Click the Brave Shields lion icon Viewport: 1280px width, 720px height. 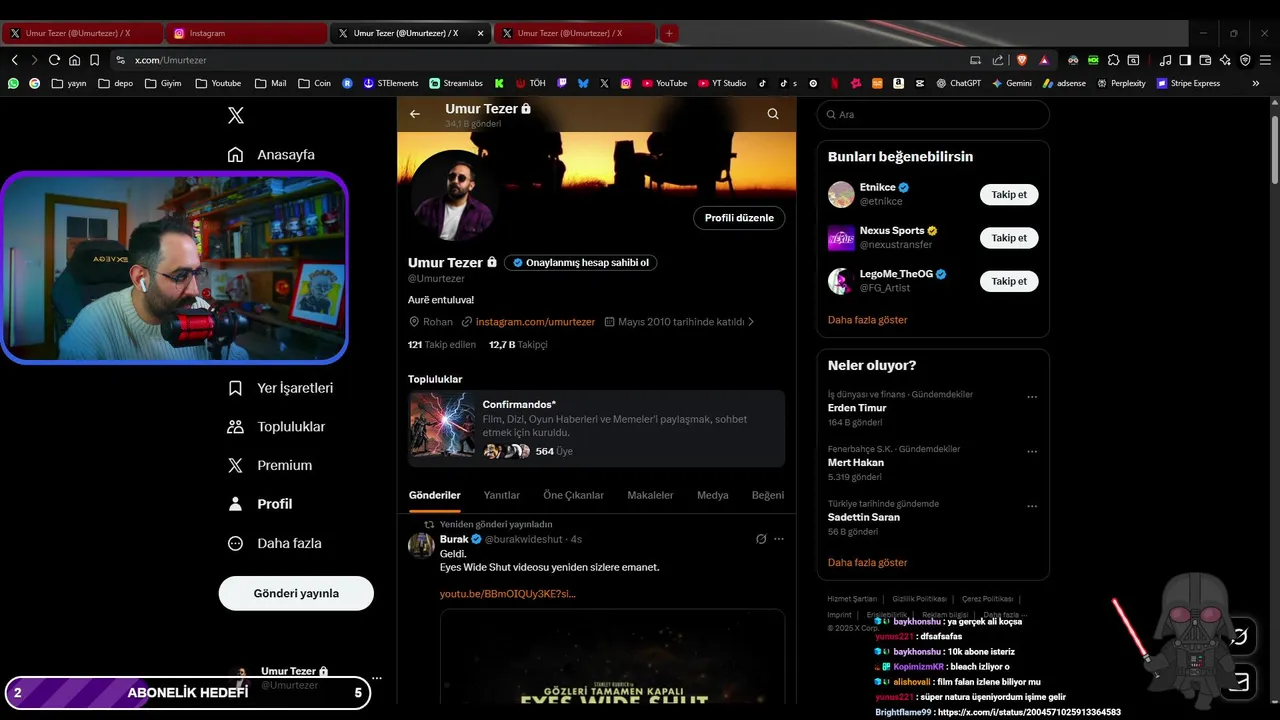point(1022,60)
